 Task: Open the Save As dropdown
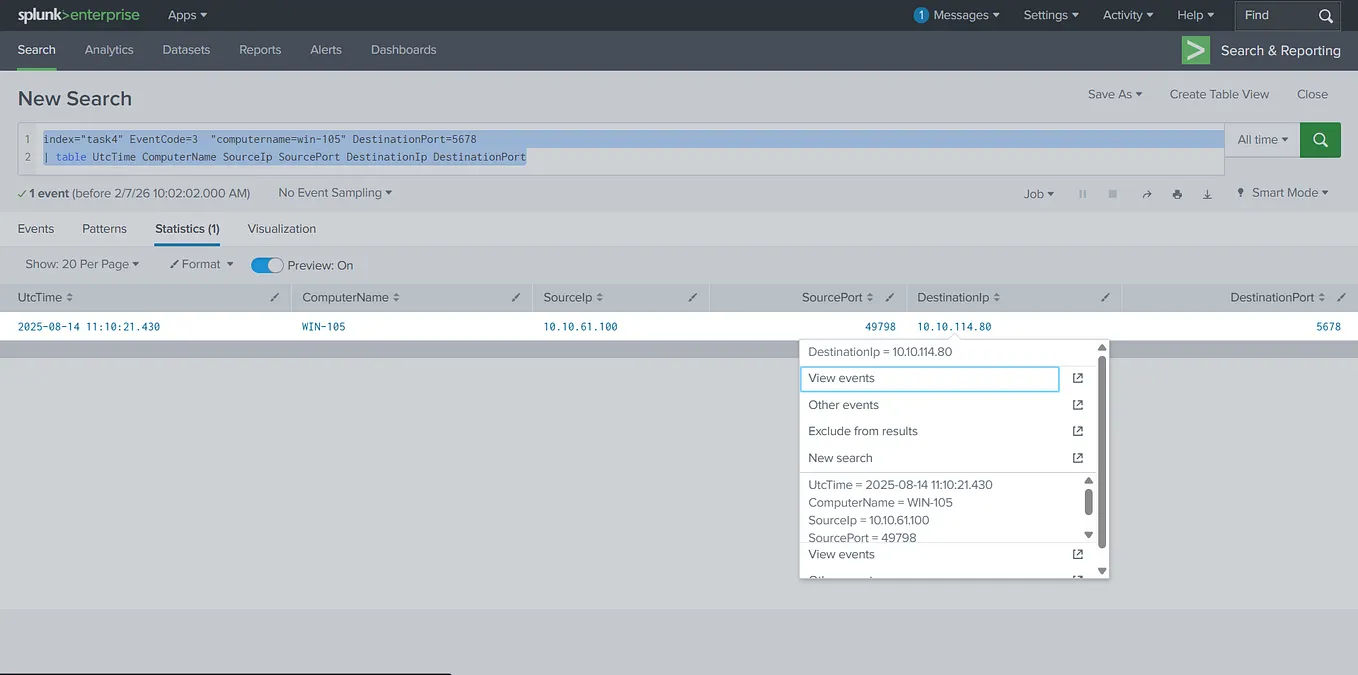coord(1115,94)
